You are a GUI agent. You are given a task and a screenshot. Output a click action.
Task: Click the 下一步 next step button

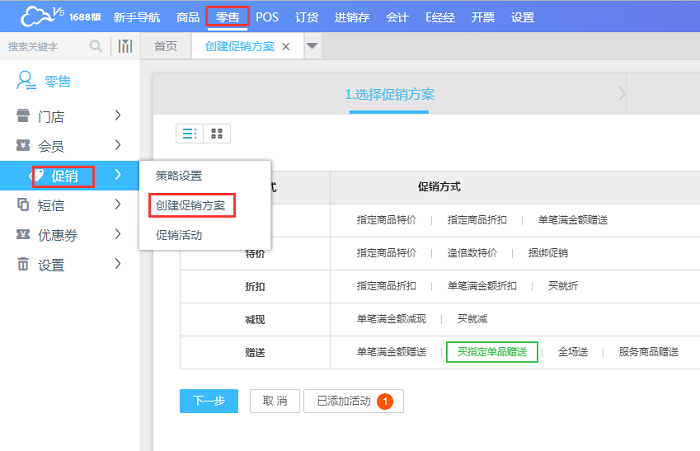click(209, 401)
